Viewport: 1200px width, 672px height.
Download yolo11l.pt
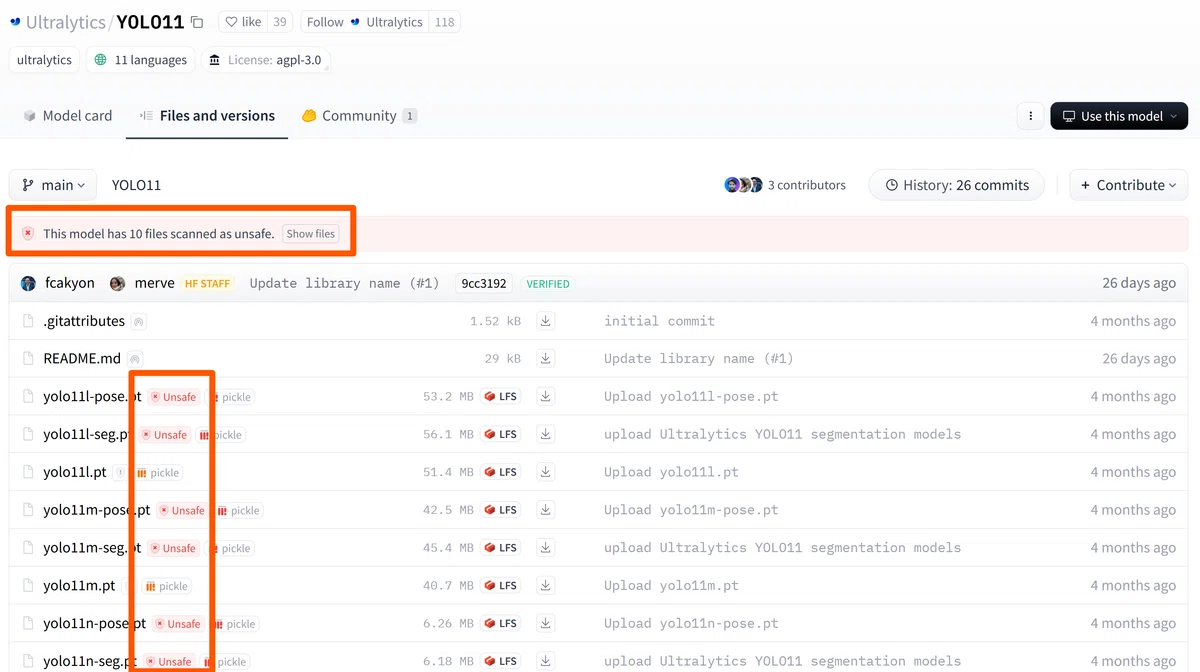pyautogui.click(x=546, y=472)
